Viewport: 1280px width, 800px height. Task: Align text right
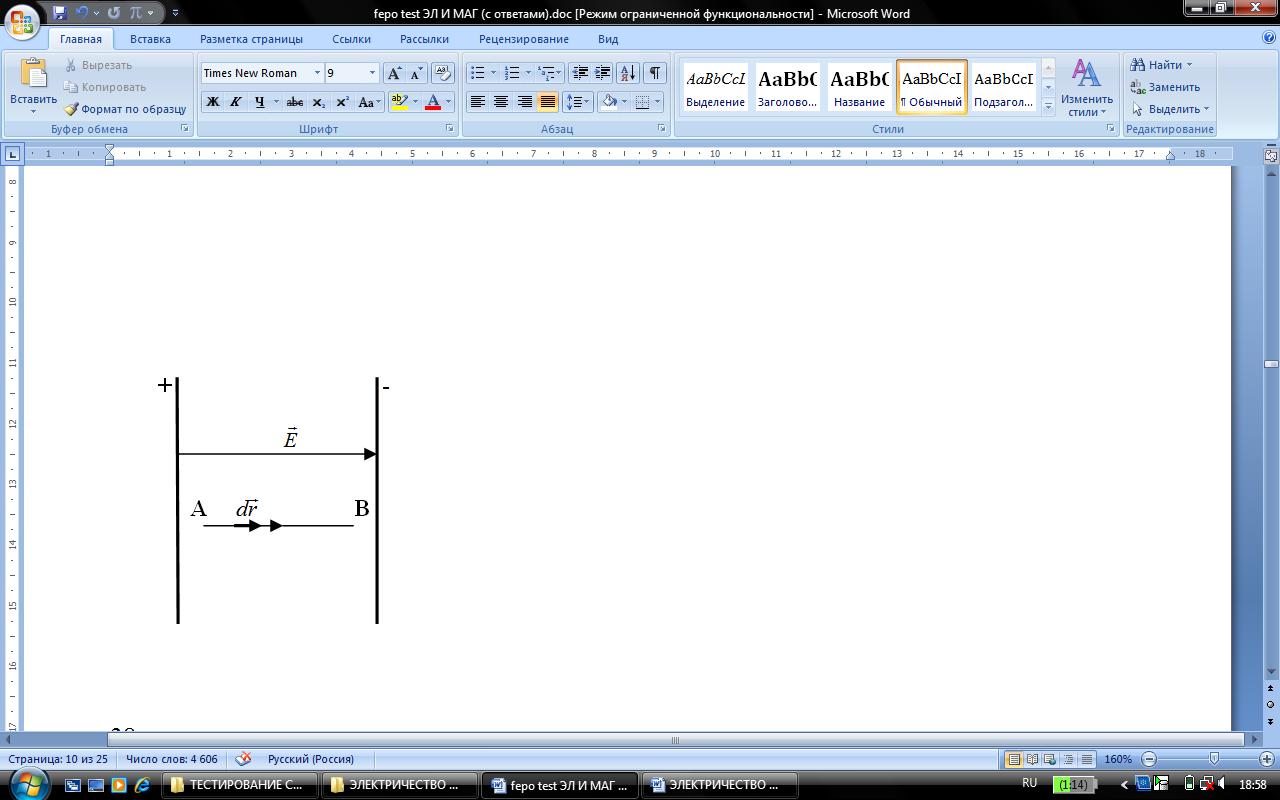(524, 102)
